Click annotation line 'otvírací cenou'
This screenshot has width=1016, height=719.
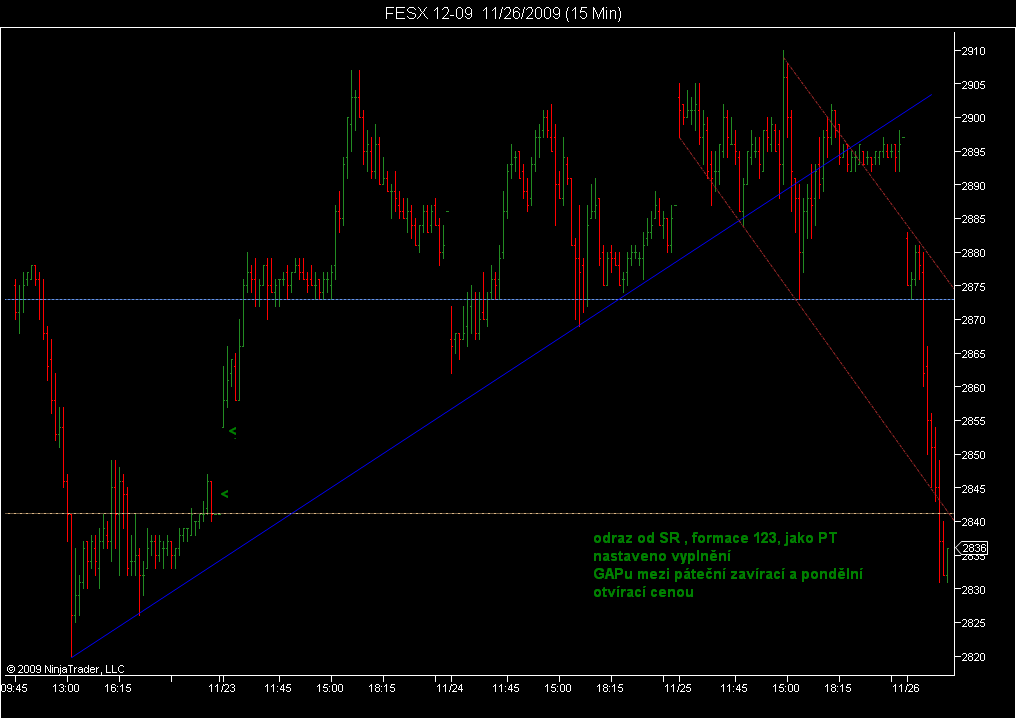point(643,592)
